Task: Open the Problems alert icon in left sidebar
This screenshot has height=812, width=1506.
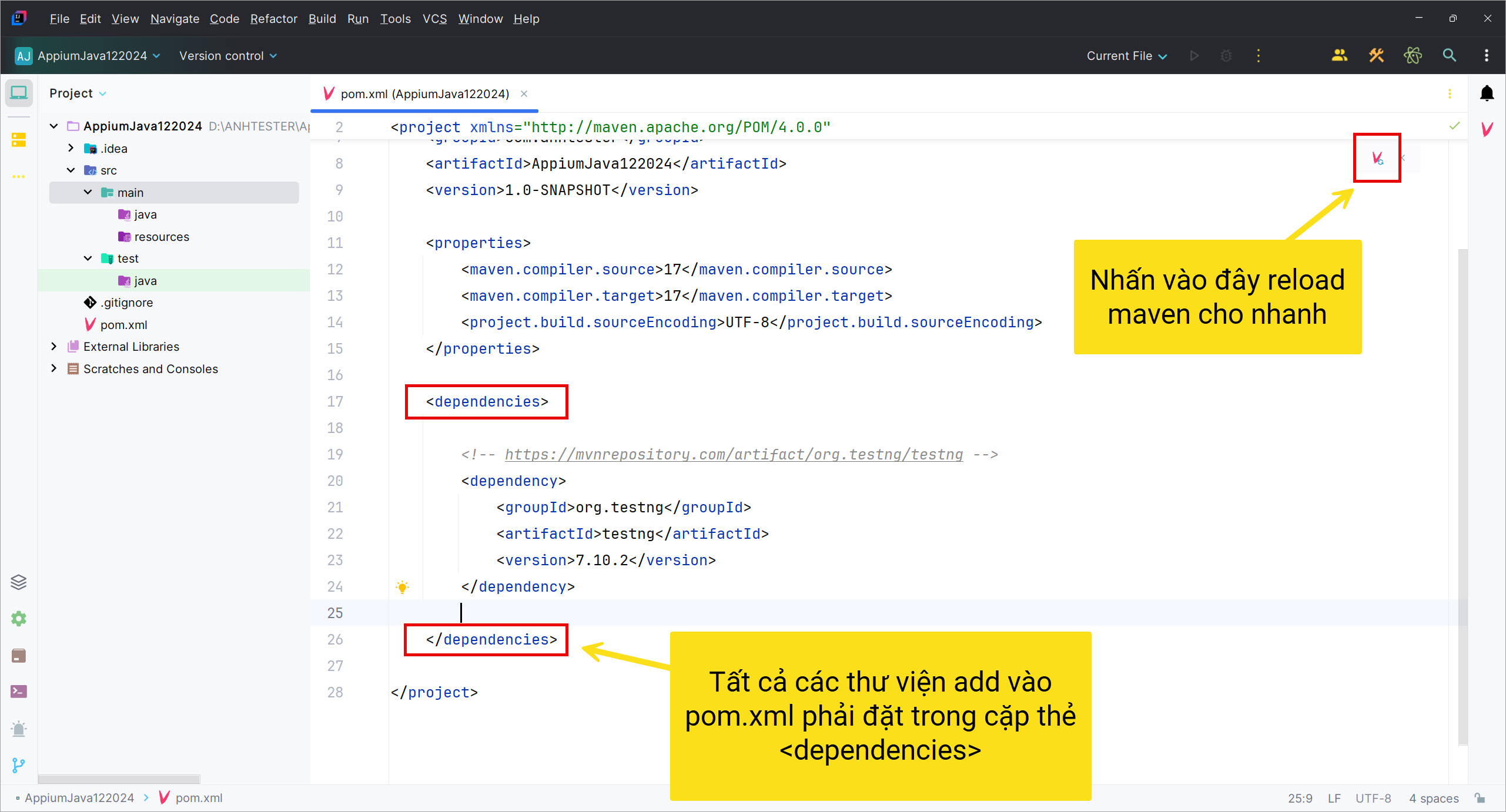Action: (x=19, y=729)
